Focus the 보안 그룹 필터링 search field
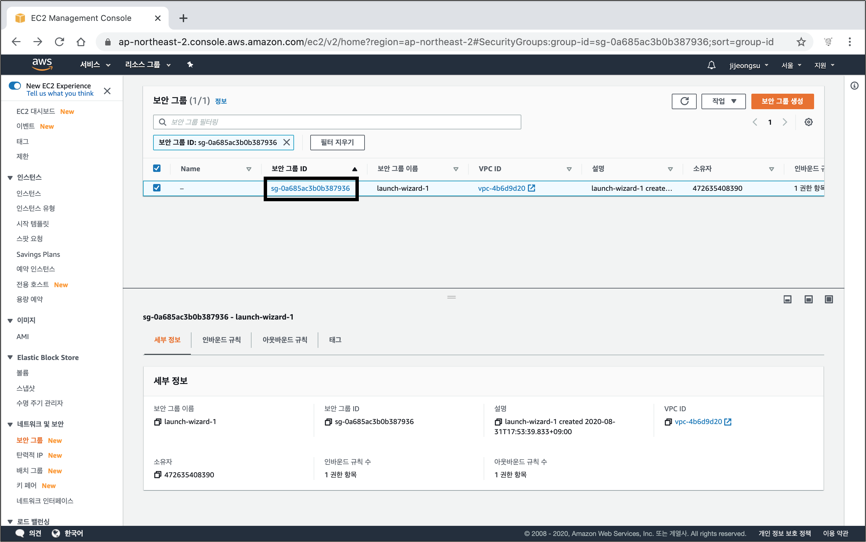 (x=337, y=122)
